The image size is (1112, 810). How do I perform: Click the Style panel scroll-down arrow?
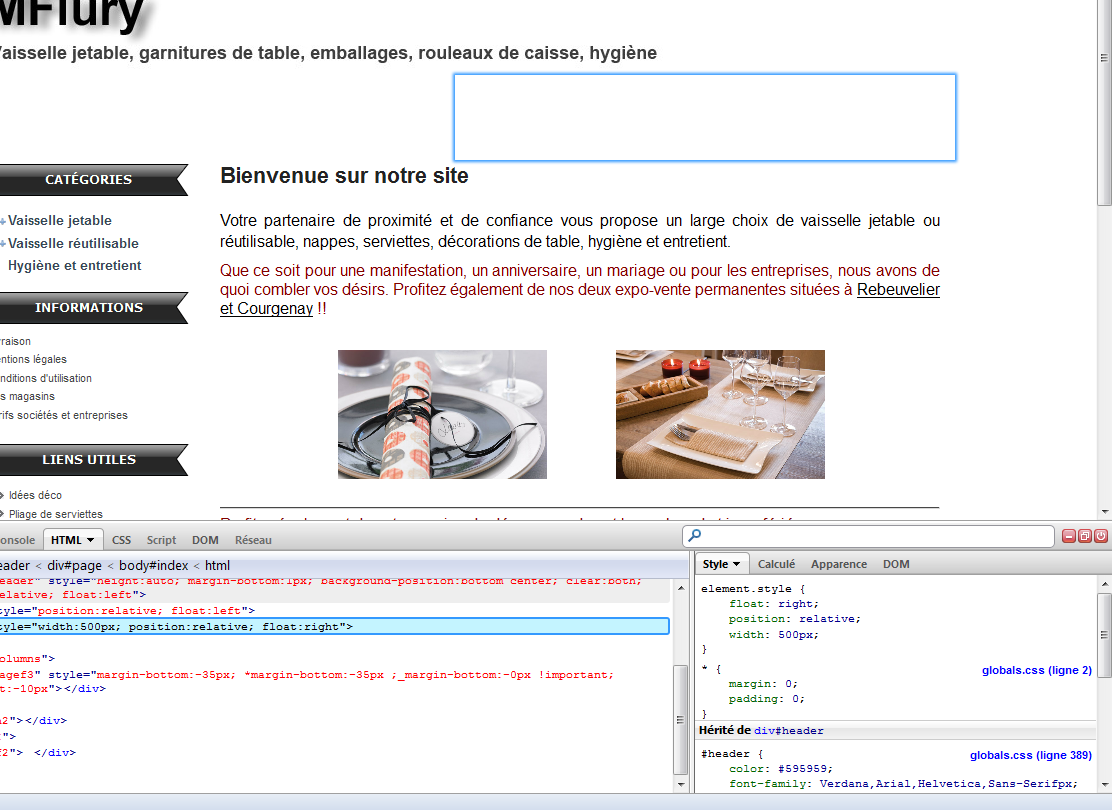tap(1104, 784)
